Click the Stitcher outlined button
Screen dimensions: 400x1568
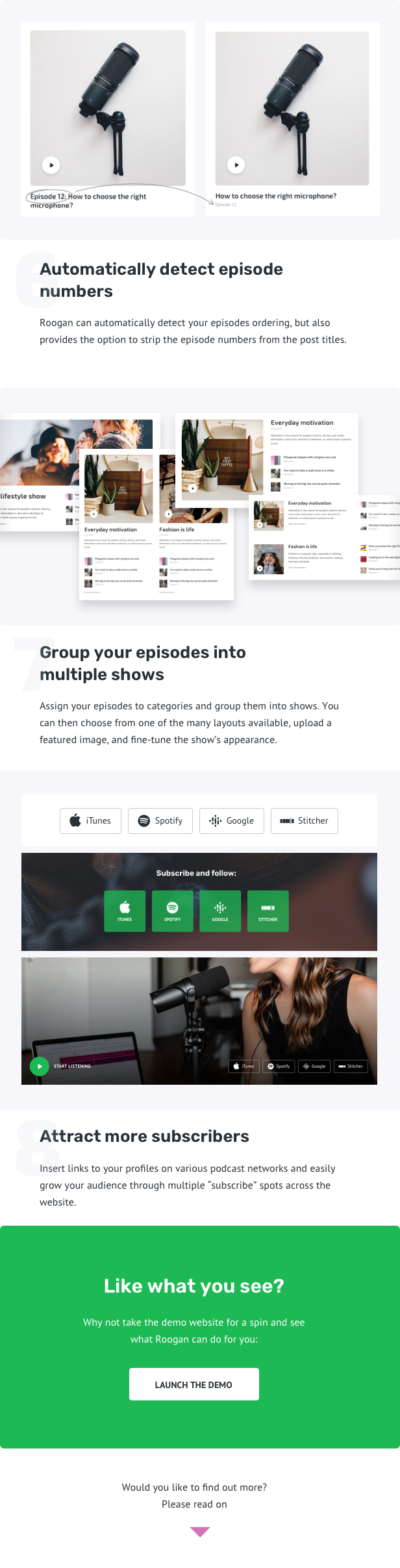[305, 820]
